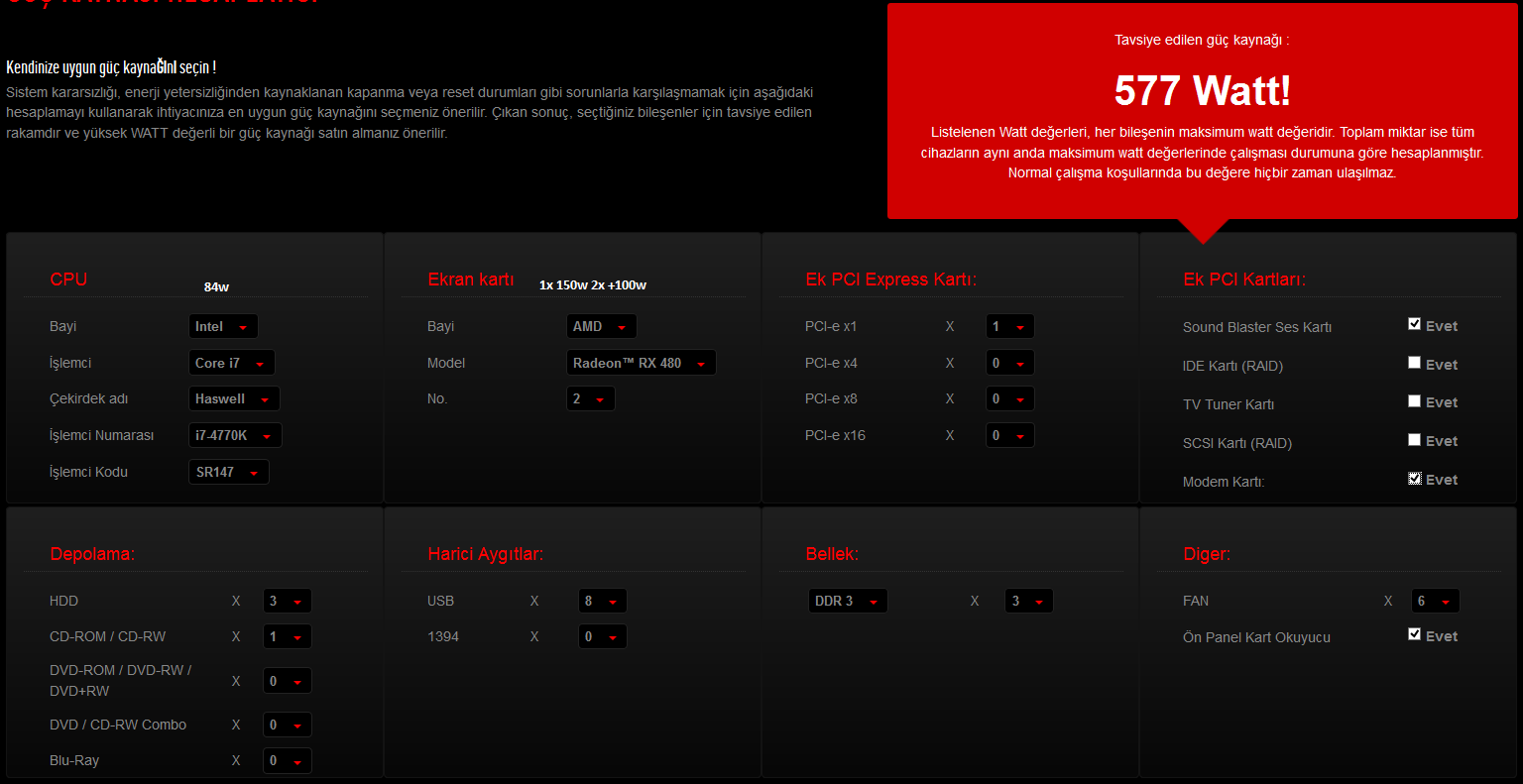Open the USB quantity dropdown
The image size is (1523, 784).
coord(602,601)
